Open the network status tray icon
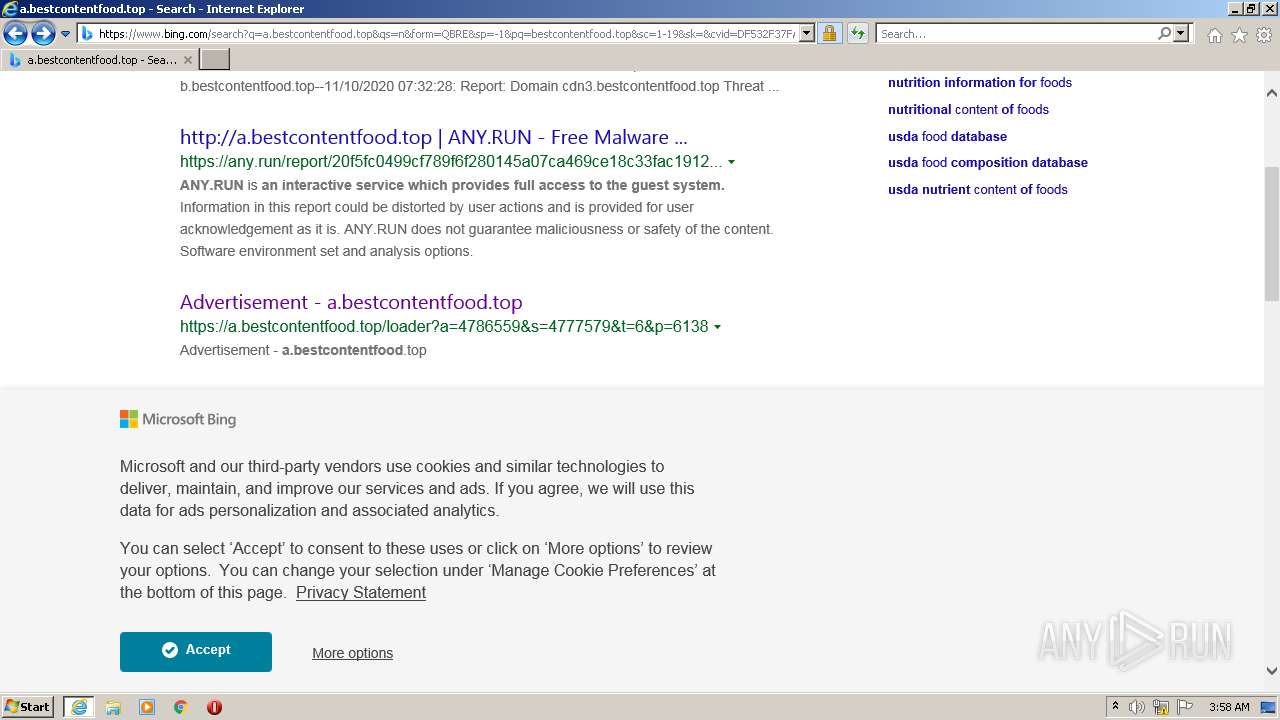Image resolution: width=1280 pixels, height=720 pixels. point(1161,707)
